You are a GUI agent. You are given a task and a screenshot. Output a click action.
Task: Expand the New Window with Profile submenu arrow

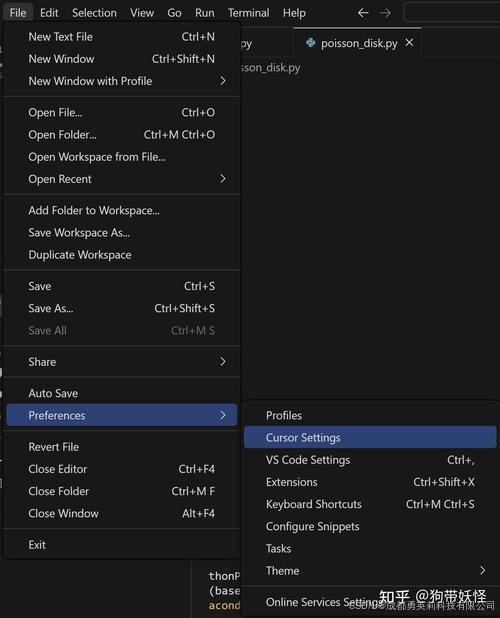click(223, 81)
